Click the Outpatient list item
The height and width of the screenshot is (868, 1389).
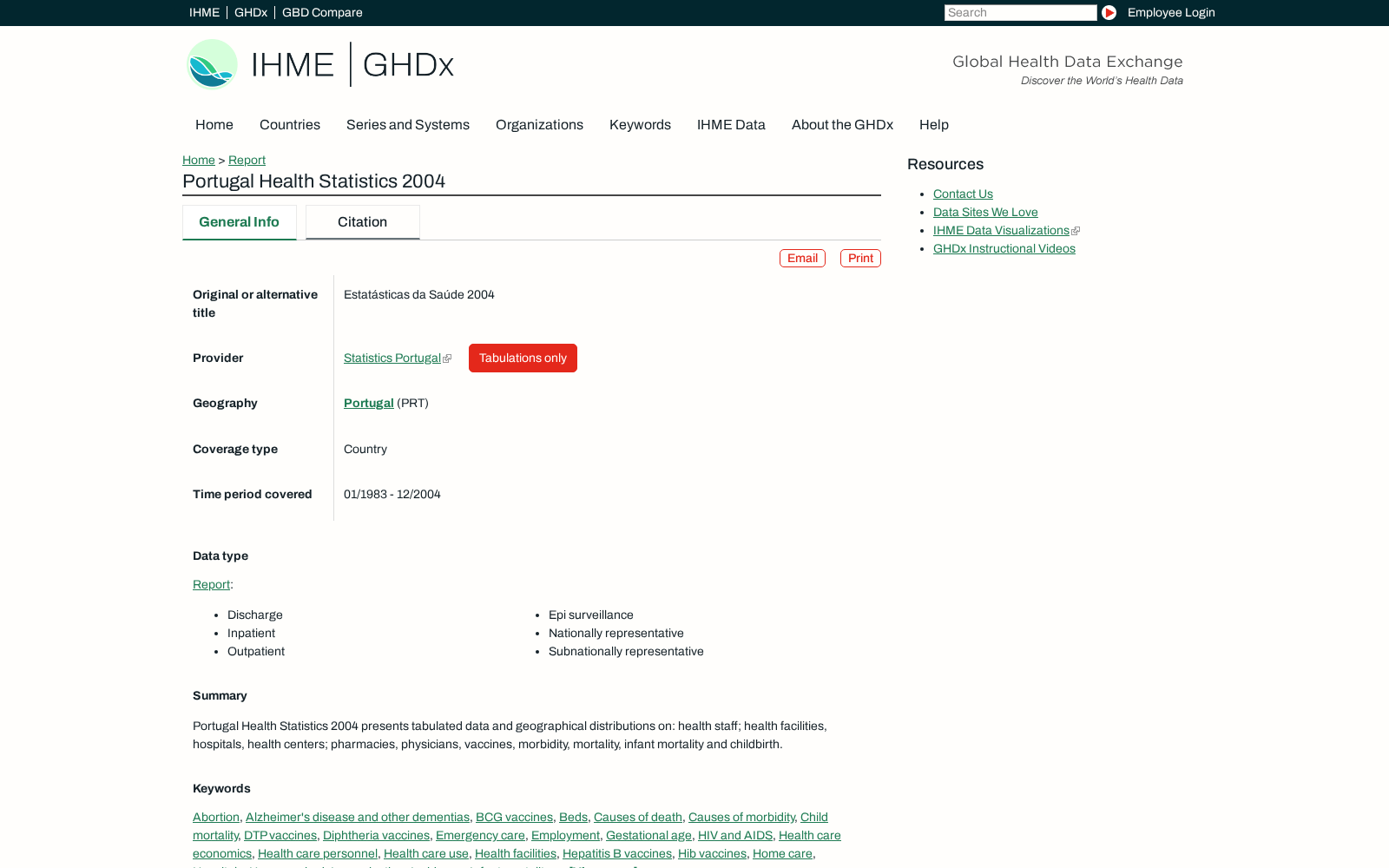256,652
